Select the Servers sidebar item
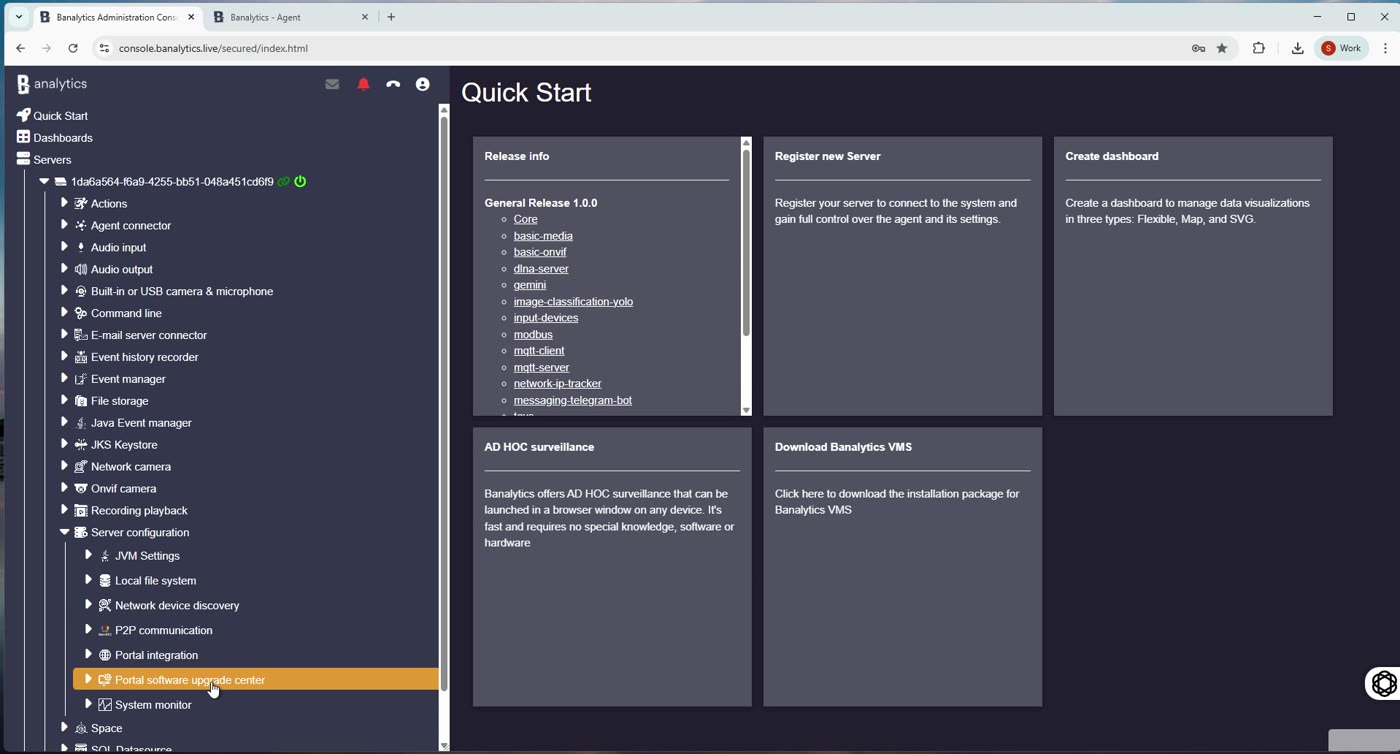 (53, 160)
